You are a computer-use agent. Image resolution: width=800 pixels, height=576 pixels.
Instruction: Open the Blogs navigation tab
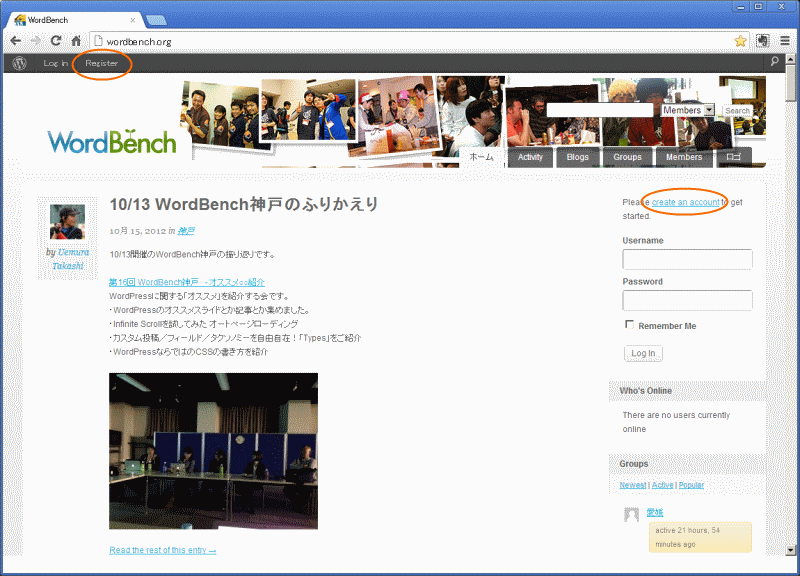point(578,157)
